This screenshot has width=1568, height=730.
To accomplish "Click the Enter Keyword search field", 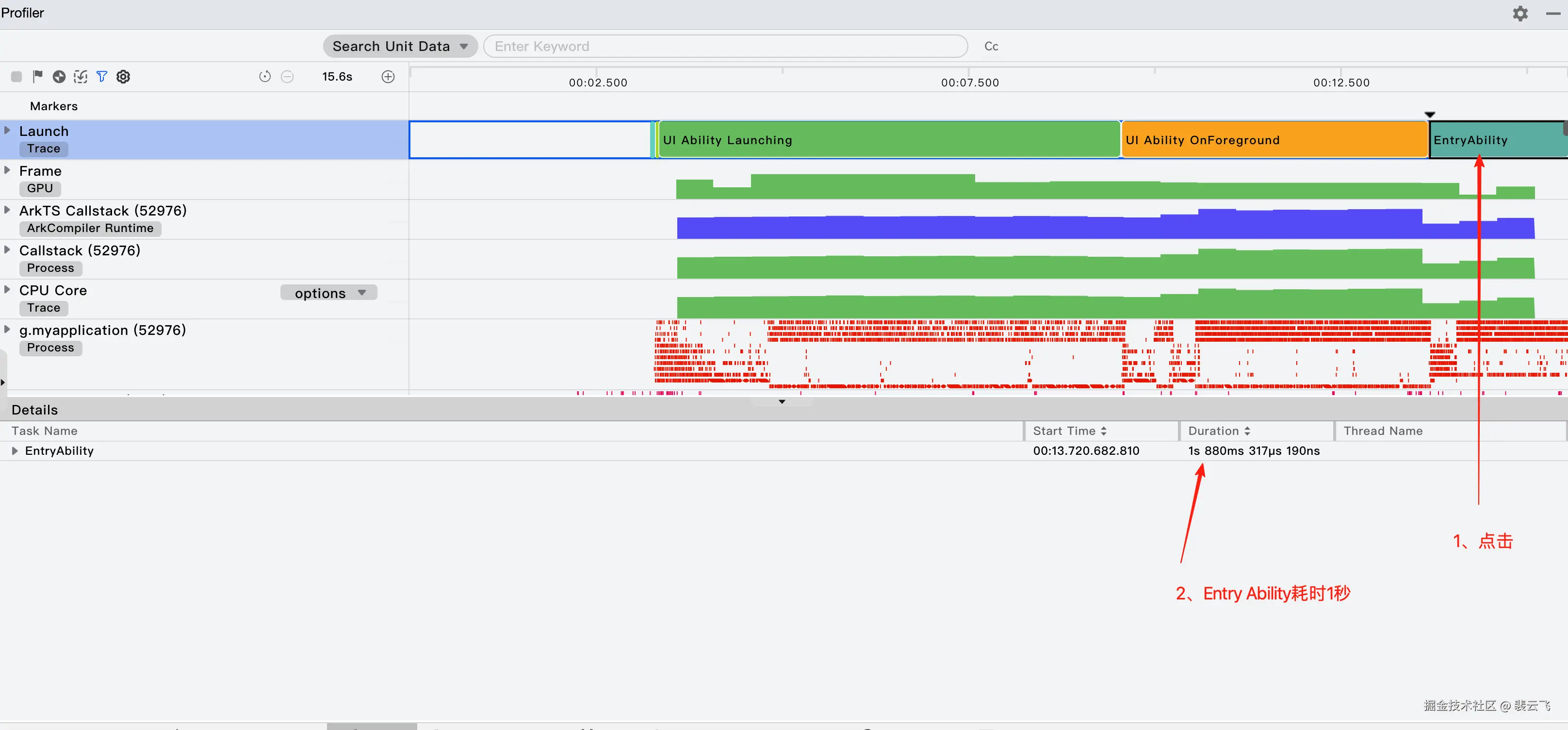I will [x=724, y=46].
